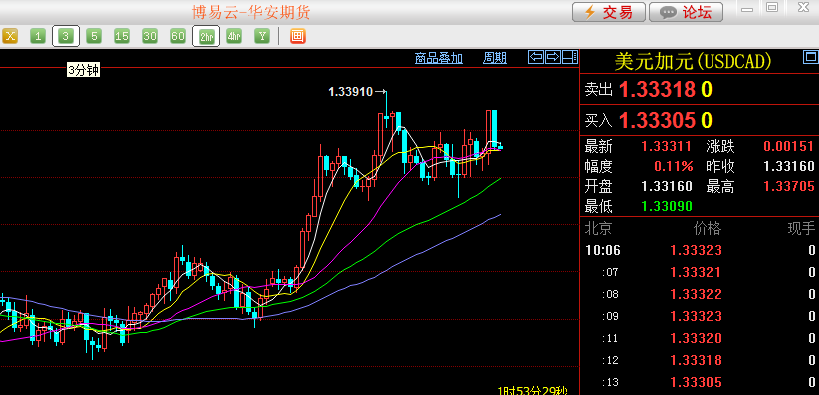
Task: Click the 昨收 value 1.33160
Action: [x=789, y=167]
